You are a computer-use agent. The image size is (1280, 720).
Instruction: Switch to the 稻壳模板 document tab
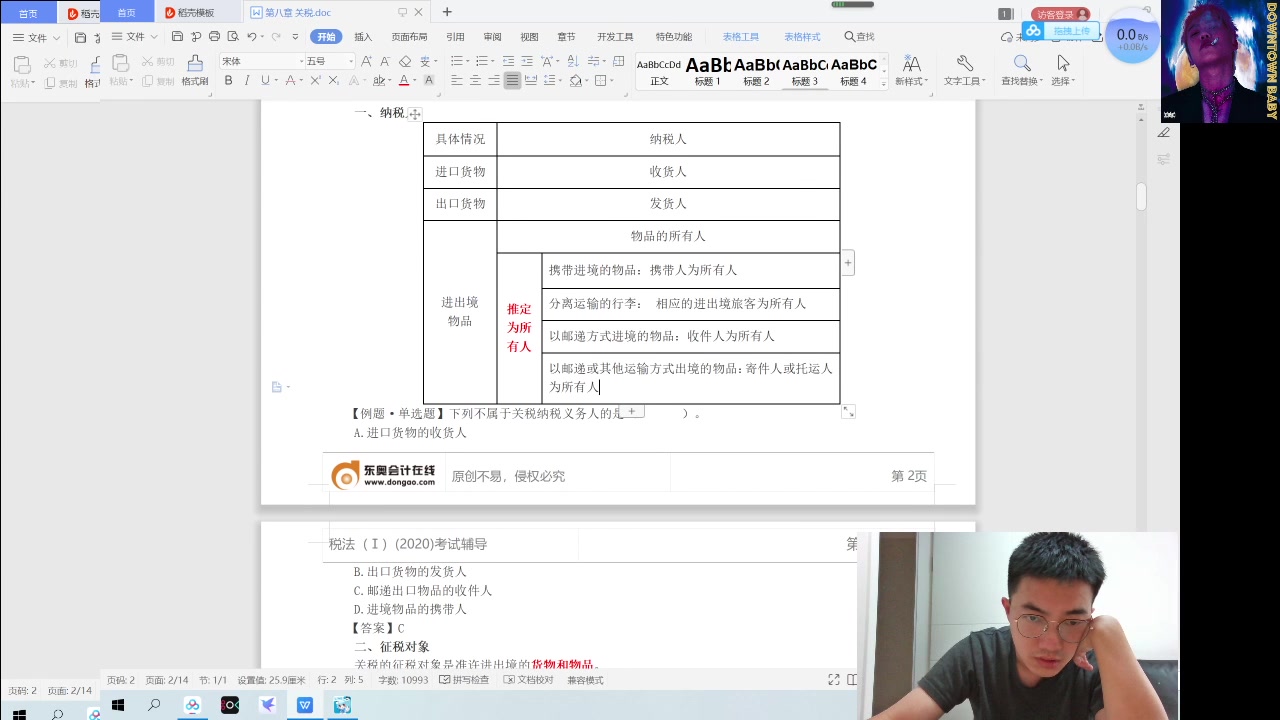click(x=190, y=13)
